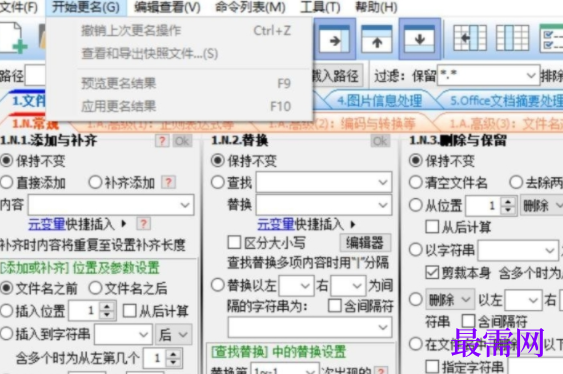The image size is (563, 374).
Task: Click the 编辑器 button
Action: (x=365, y=243)
